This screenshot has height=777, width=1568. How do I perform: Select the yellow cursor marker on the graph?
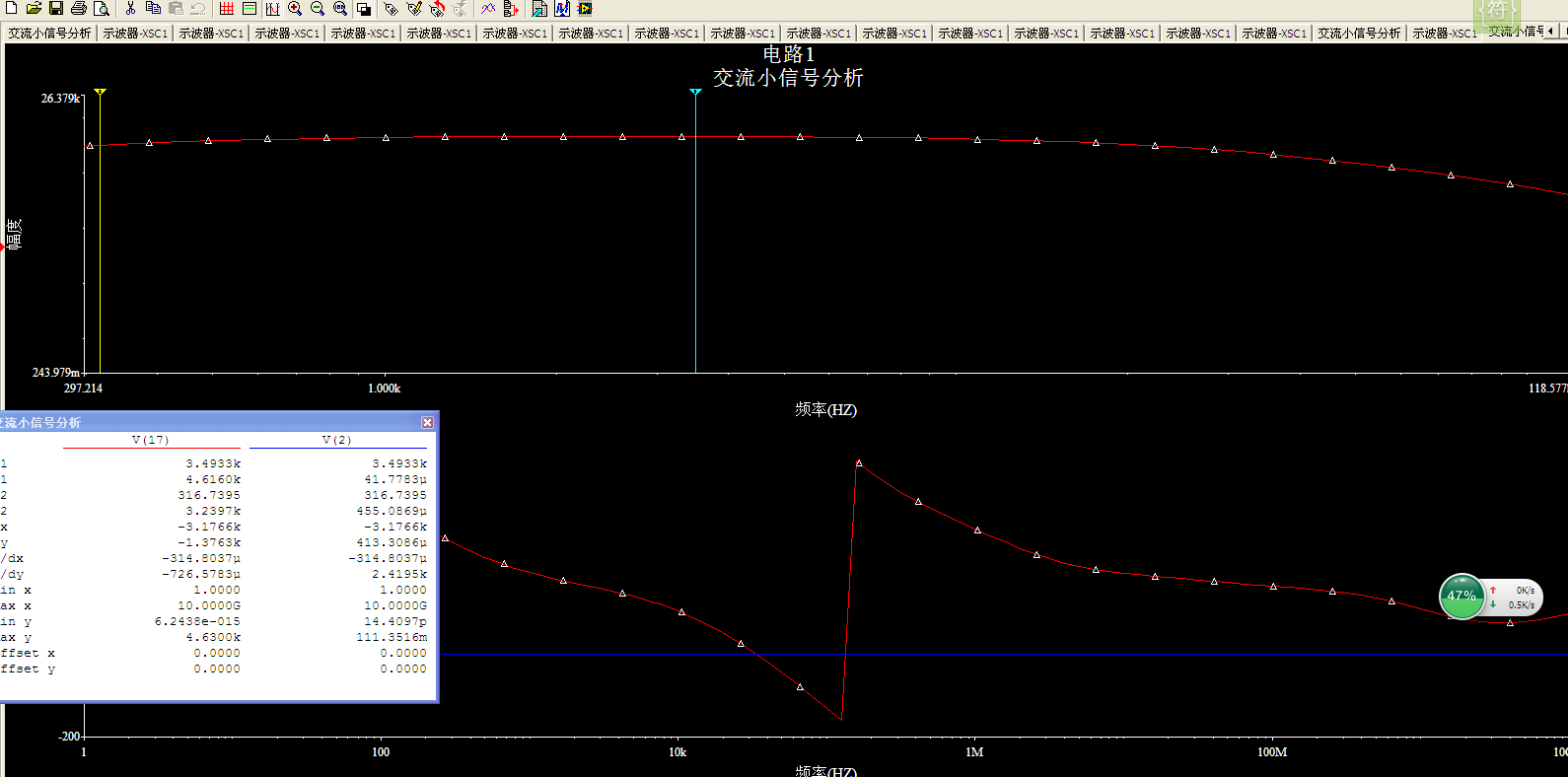[101, 92]
